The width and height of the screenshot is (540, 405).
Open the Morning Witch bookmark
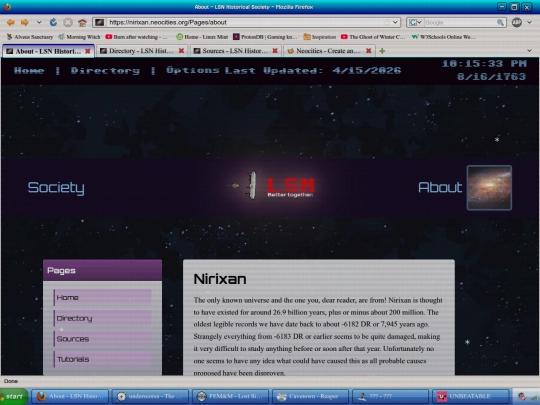click(79, 37)
